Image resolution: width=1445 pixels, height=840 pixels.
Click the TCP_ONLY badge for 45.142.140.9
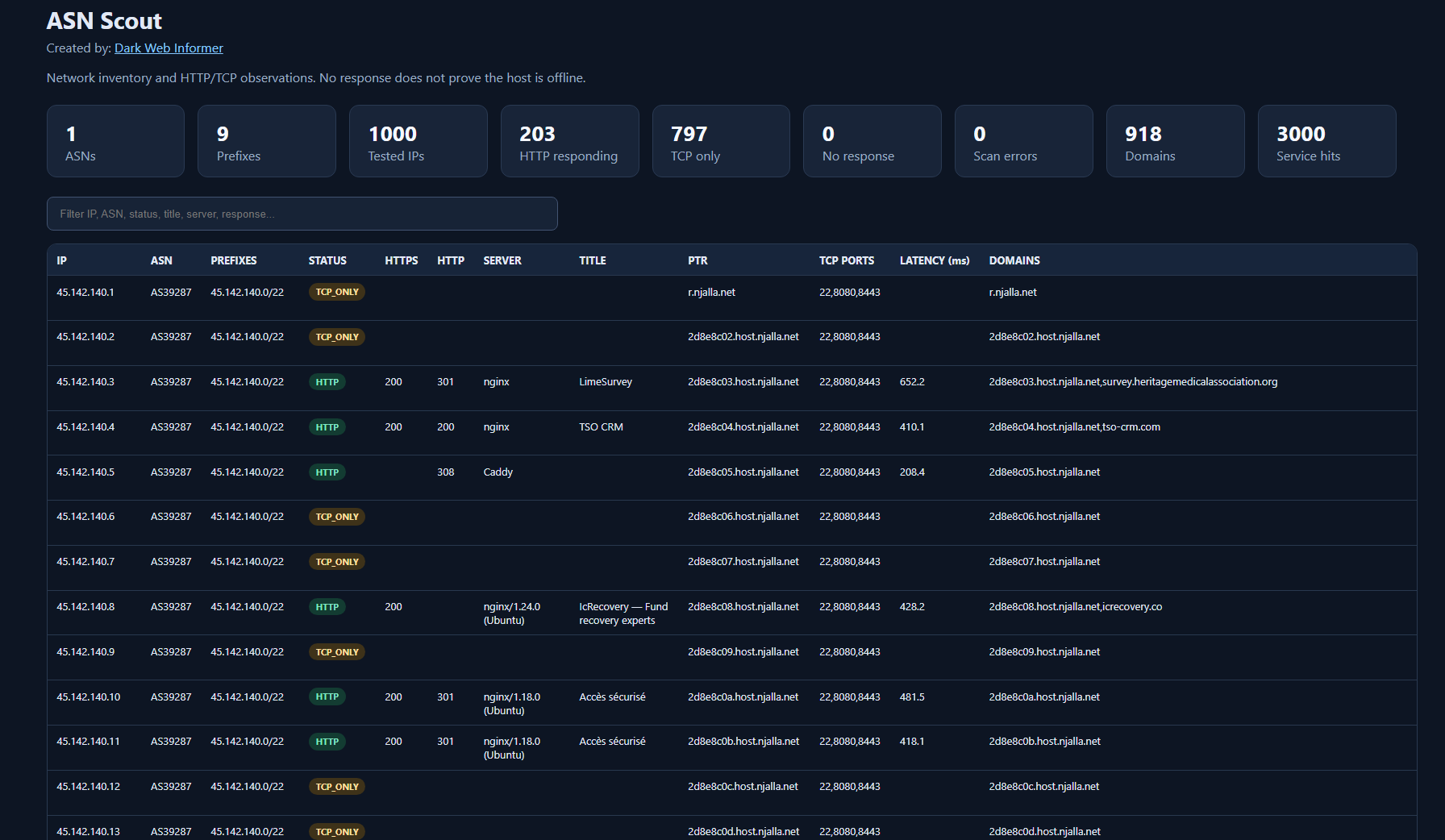[337, 652]
